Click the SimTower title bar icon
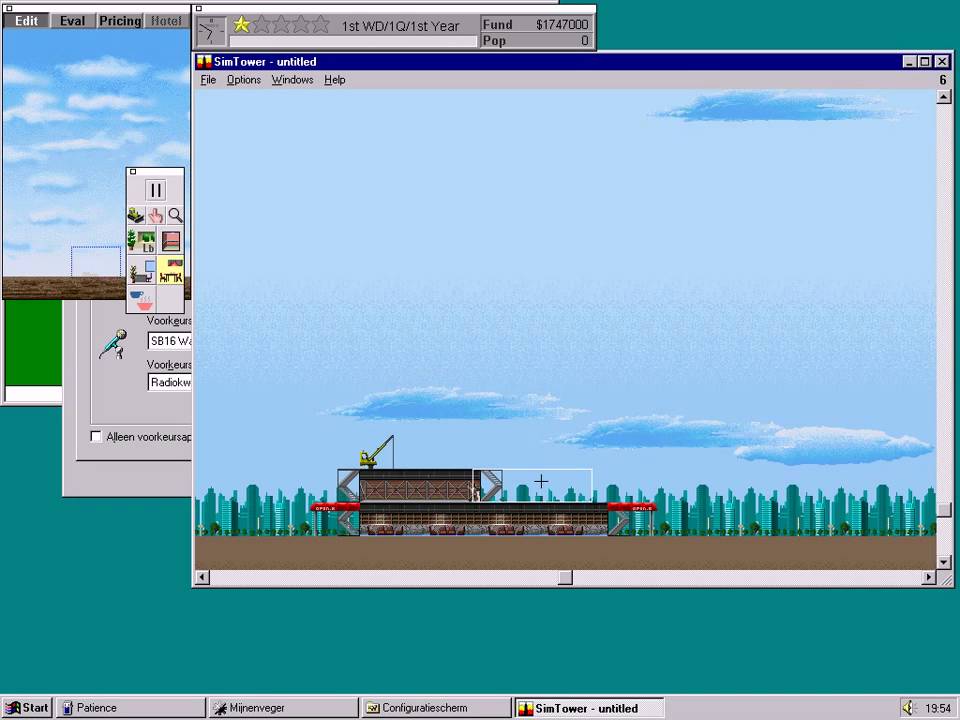 [203, 62]
